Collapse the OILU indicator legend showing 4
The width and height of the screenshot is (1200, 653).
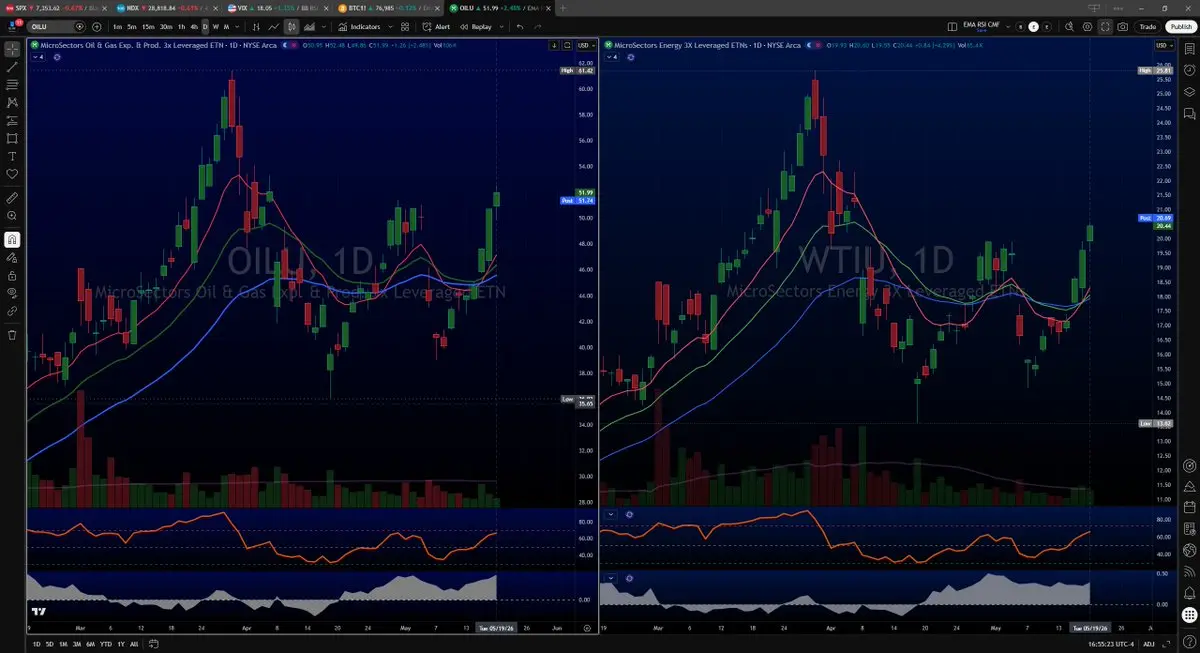[39, 57]
